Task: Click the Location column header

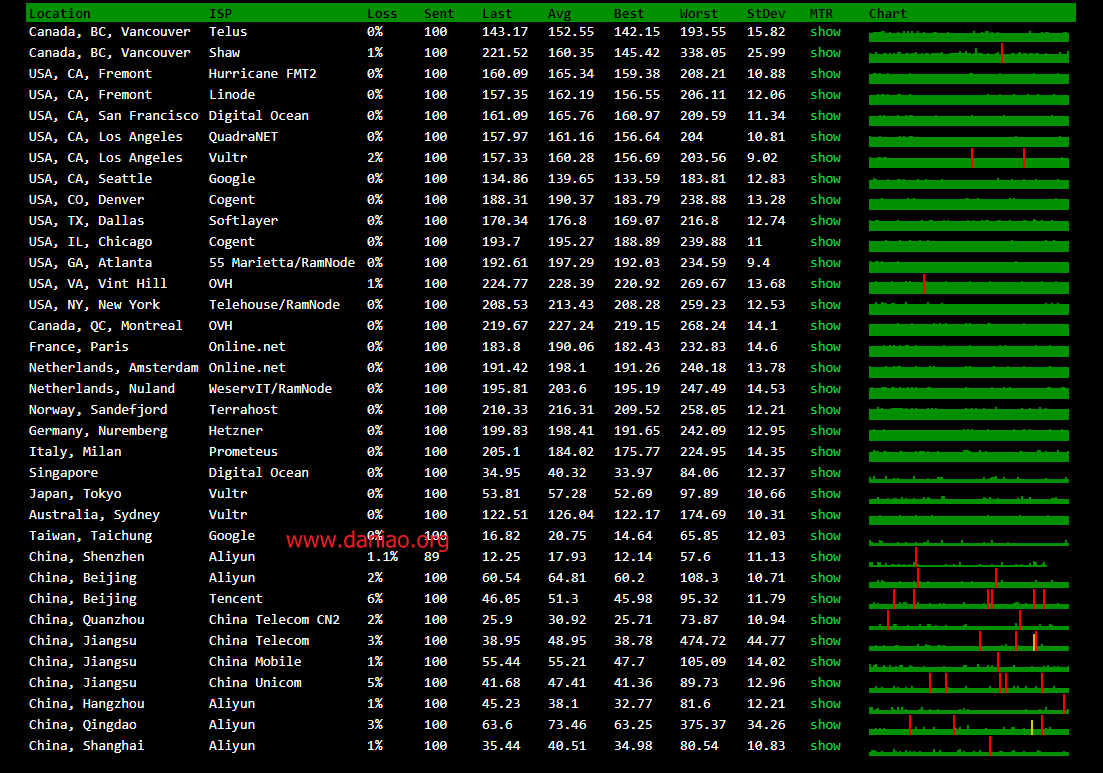Action: pyautogui.click(x=60, y=13)
